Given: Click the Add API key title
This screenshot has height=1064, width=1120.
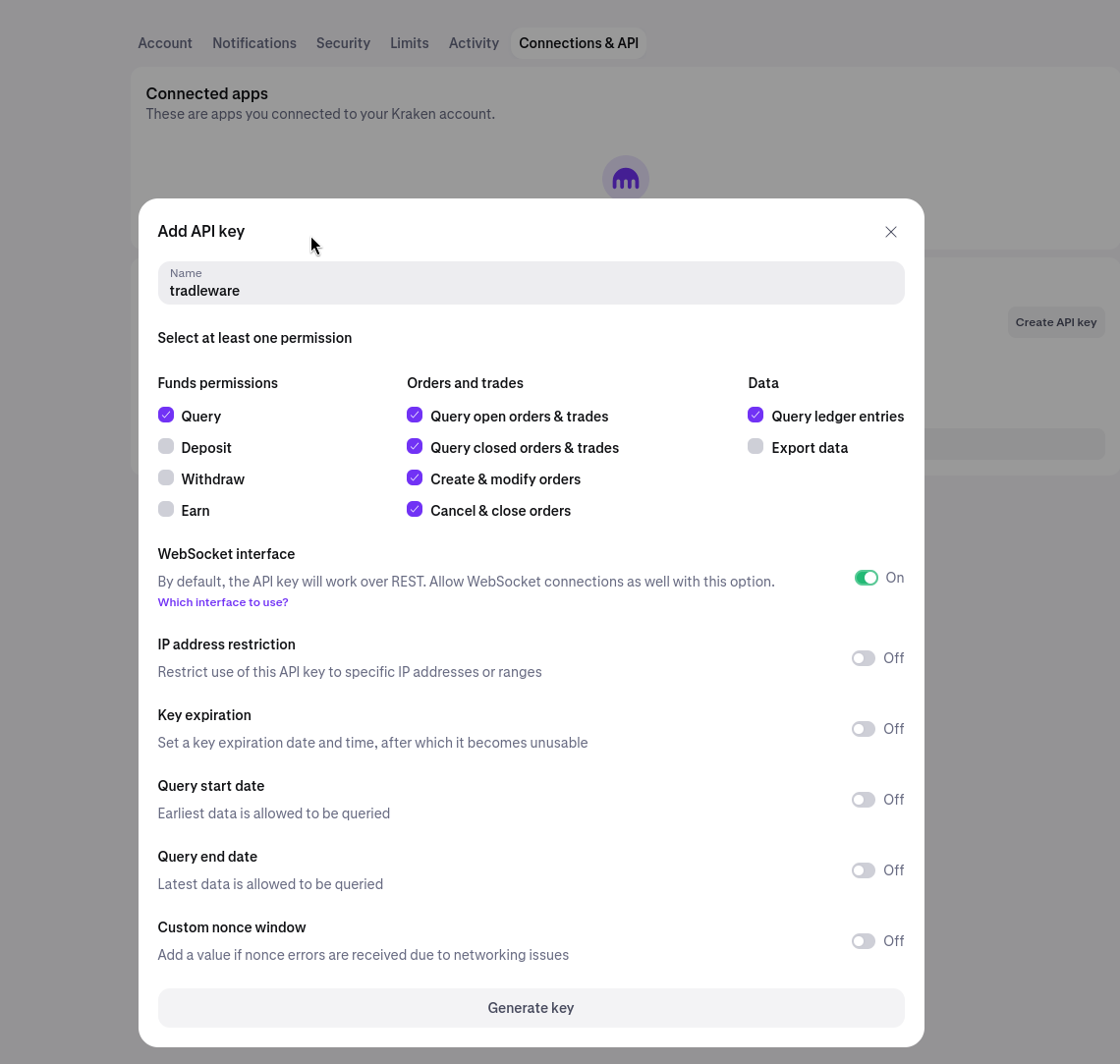Looking at the screenshot, I should 201,231.
